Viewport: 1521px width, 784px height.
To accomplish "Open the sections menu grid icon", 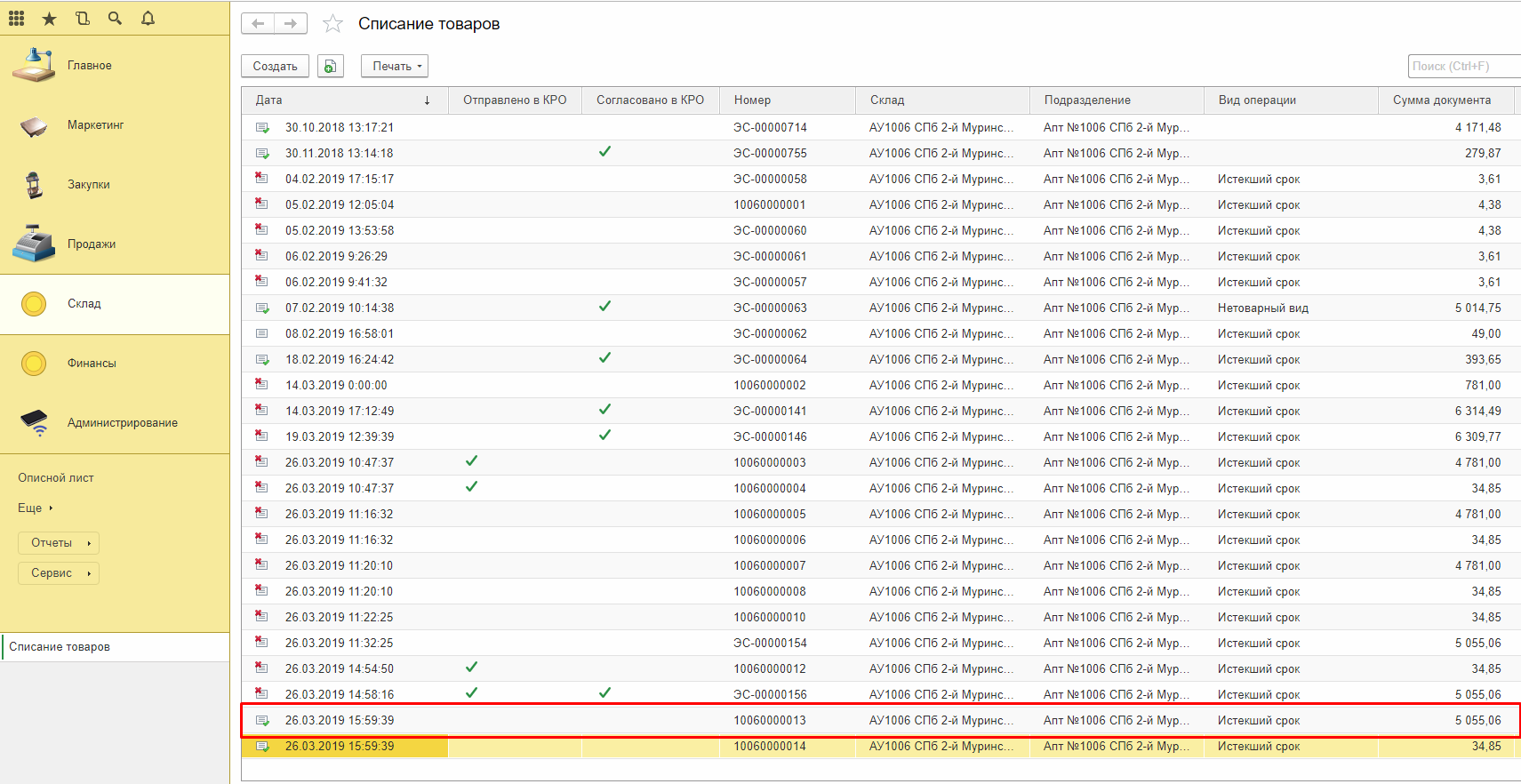I will (16, 18).
